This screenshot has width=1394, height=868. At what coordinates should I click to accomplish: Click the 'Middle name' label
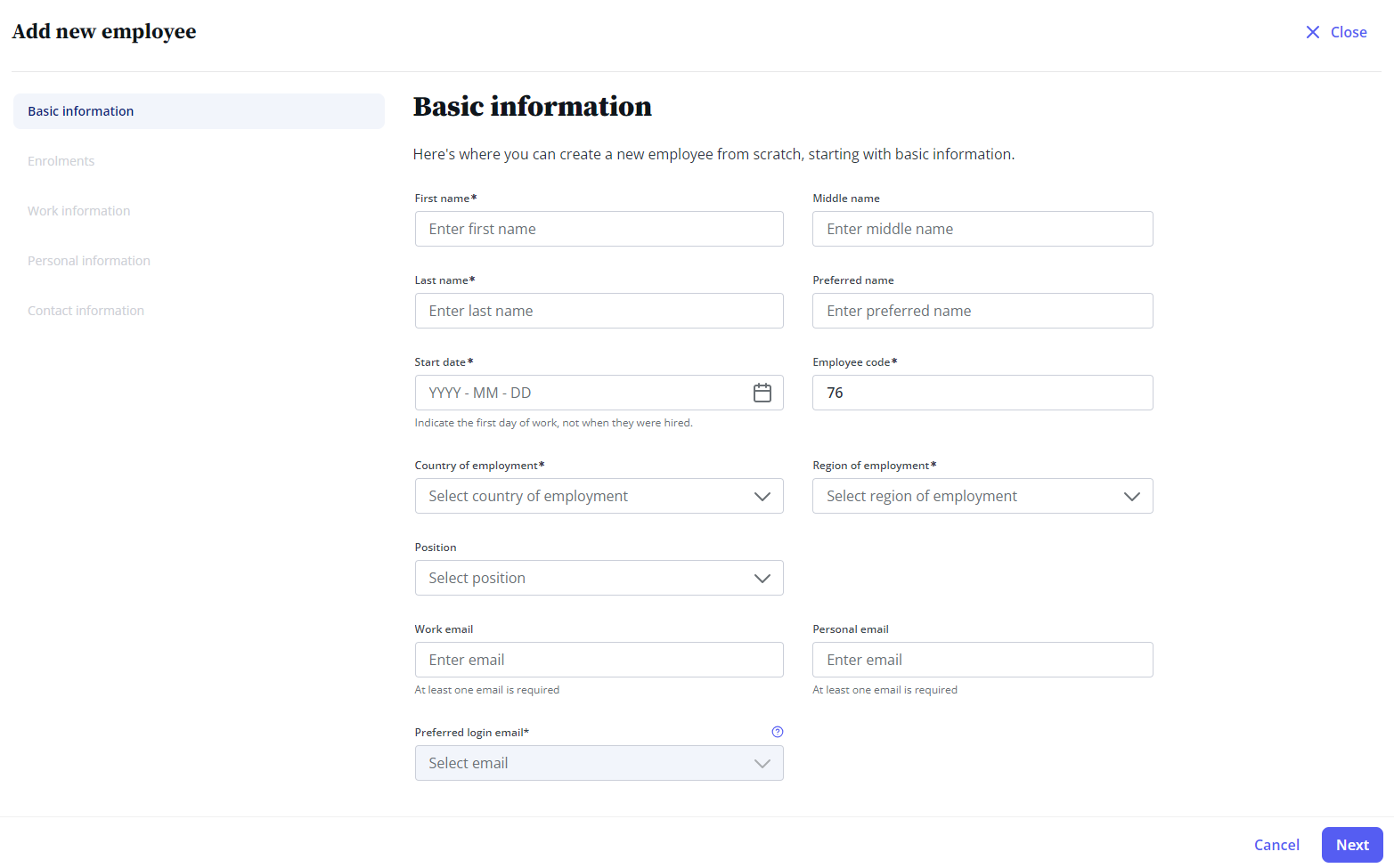coord(846,199)
